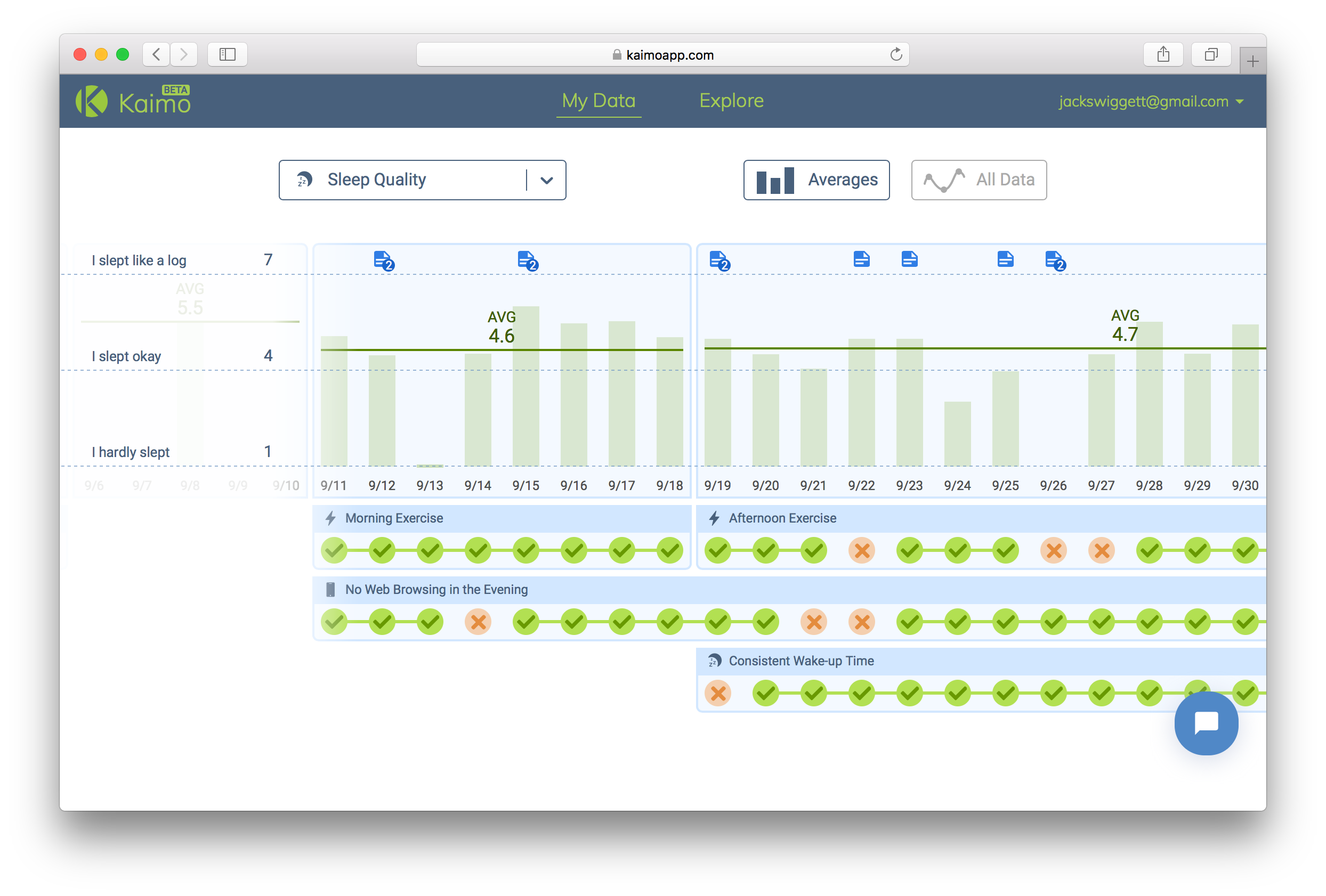
Task: Click Safari's share icon
Action: pos(1163,55)
